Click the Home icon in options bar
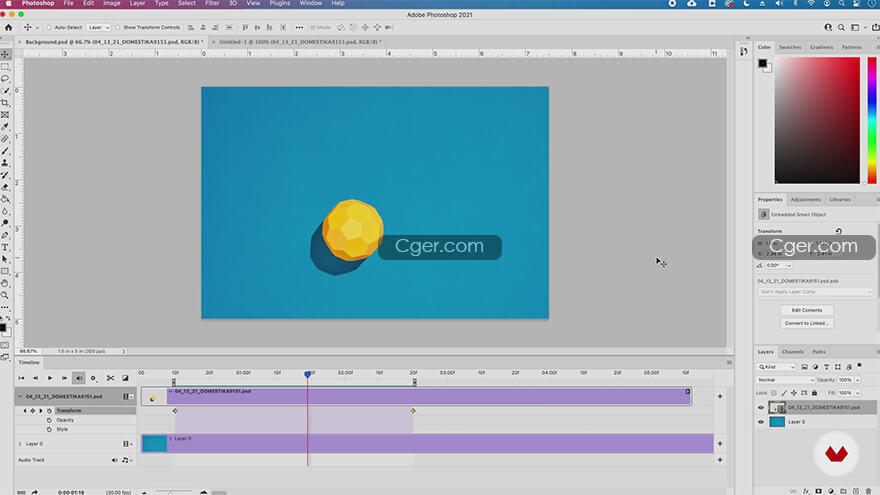This screenshot has height=495, width=880. [x=8, y=27]
